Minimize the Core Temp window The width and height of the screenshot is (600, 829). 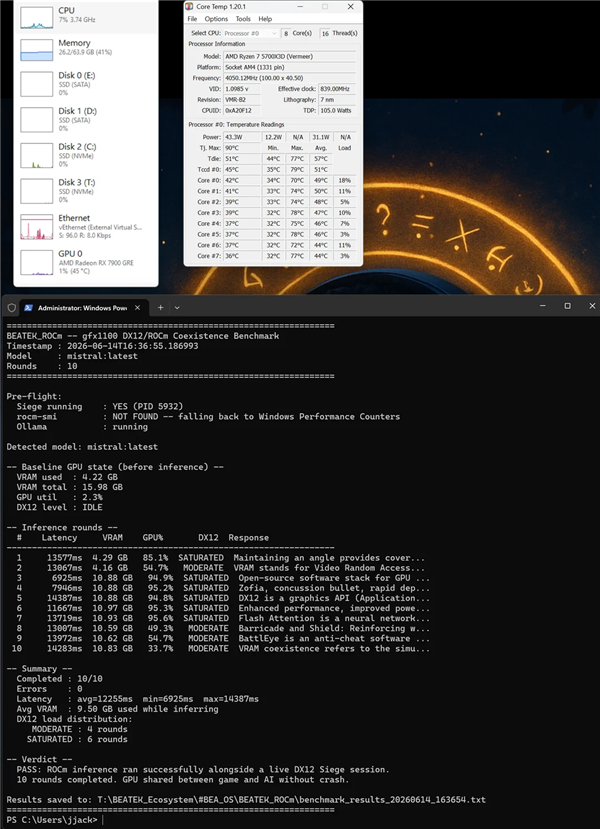click(300, 7)
